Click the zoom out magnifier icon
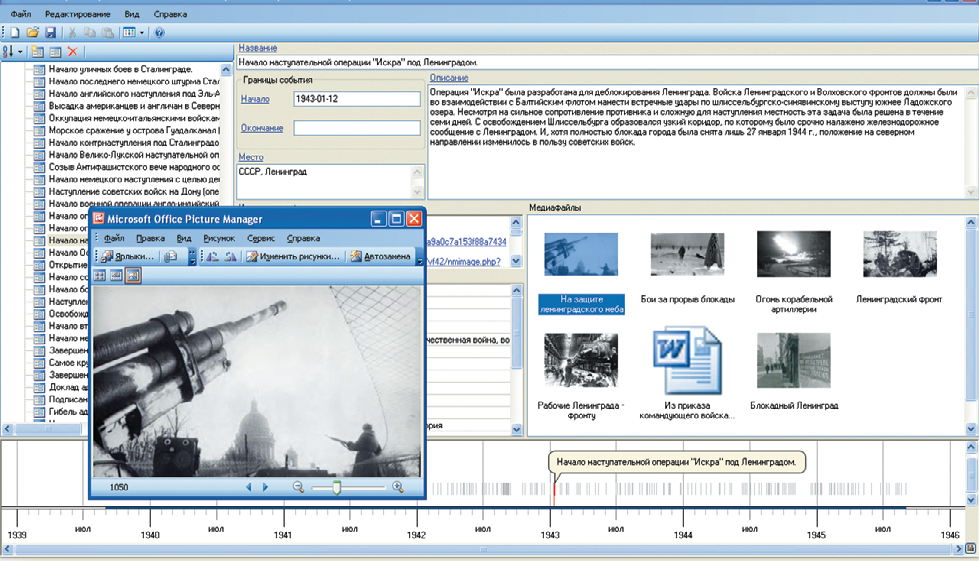 [x=298, y=487]
